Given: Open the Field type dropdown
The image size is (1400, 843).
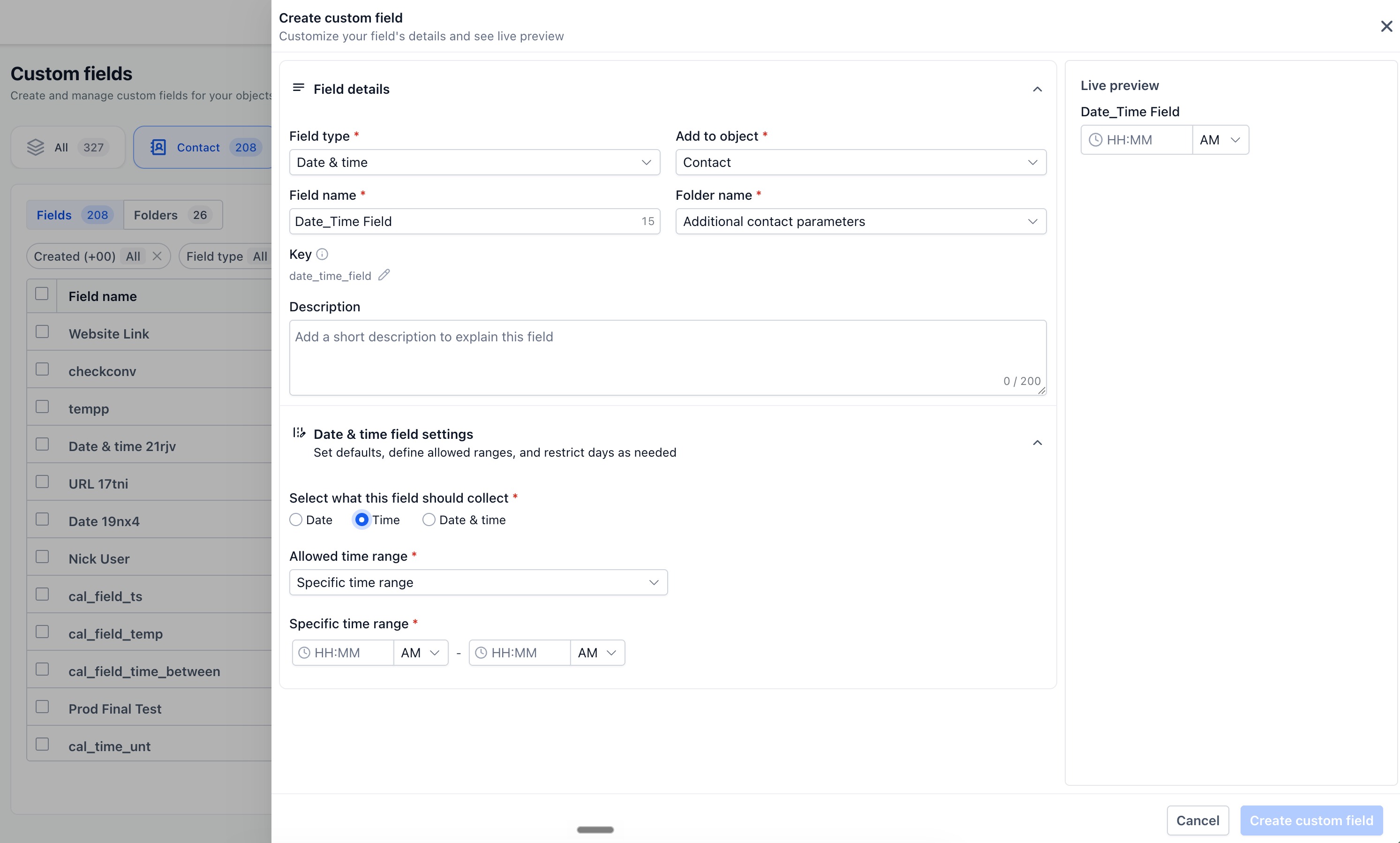Looking at the screenshot, I should [474, 163].
